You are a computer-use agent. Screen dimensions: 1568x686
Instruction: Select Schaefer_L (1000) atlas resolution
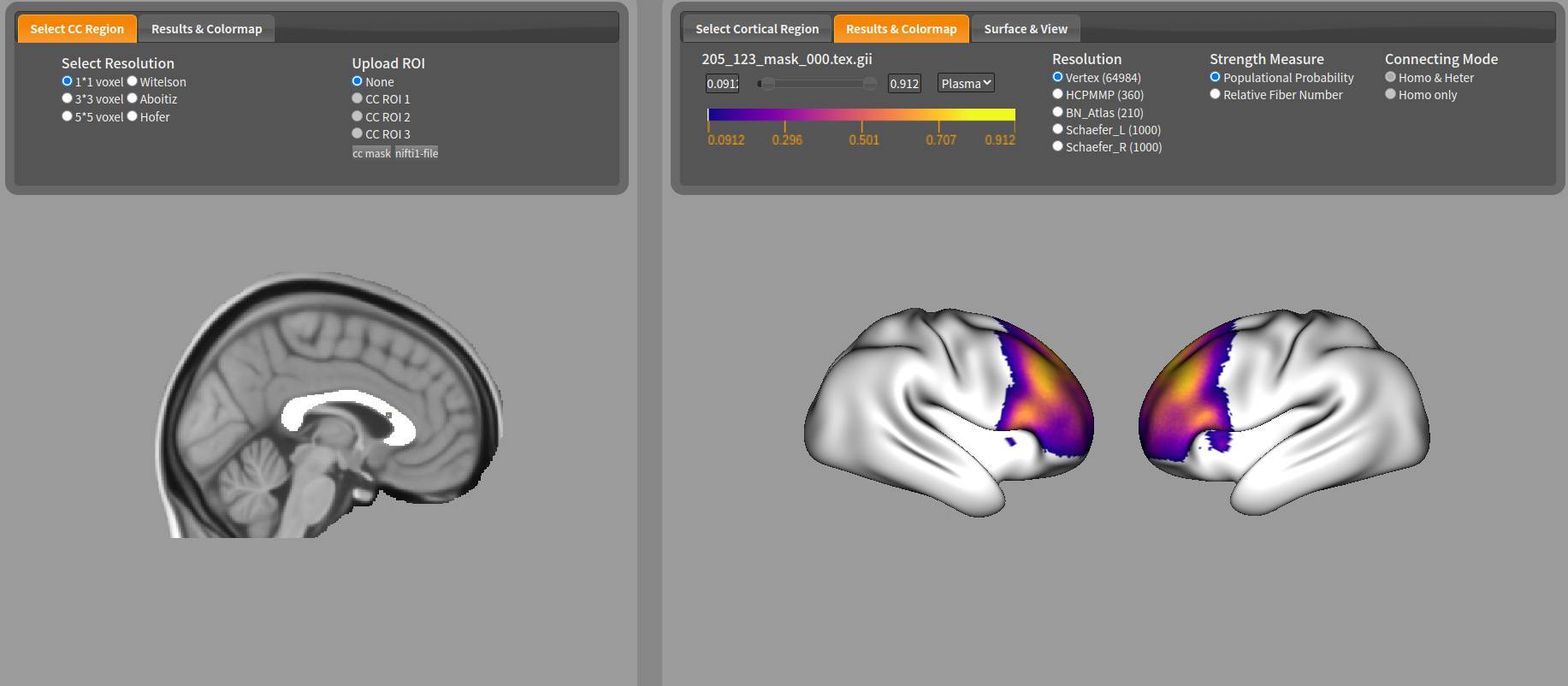click(x=1057, y=129)
